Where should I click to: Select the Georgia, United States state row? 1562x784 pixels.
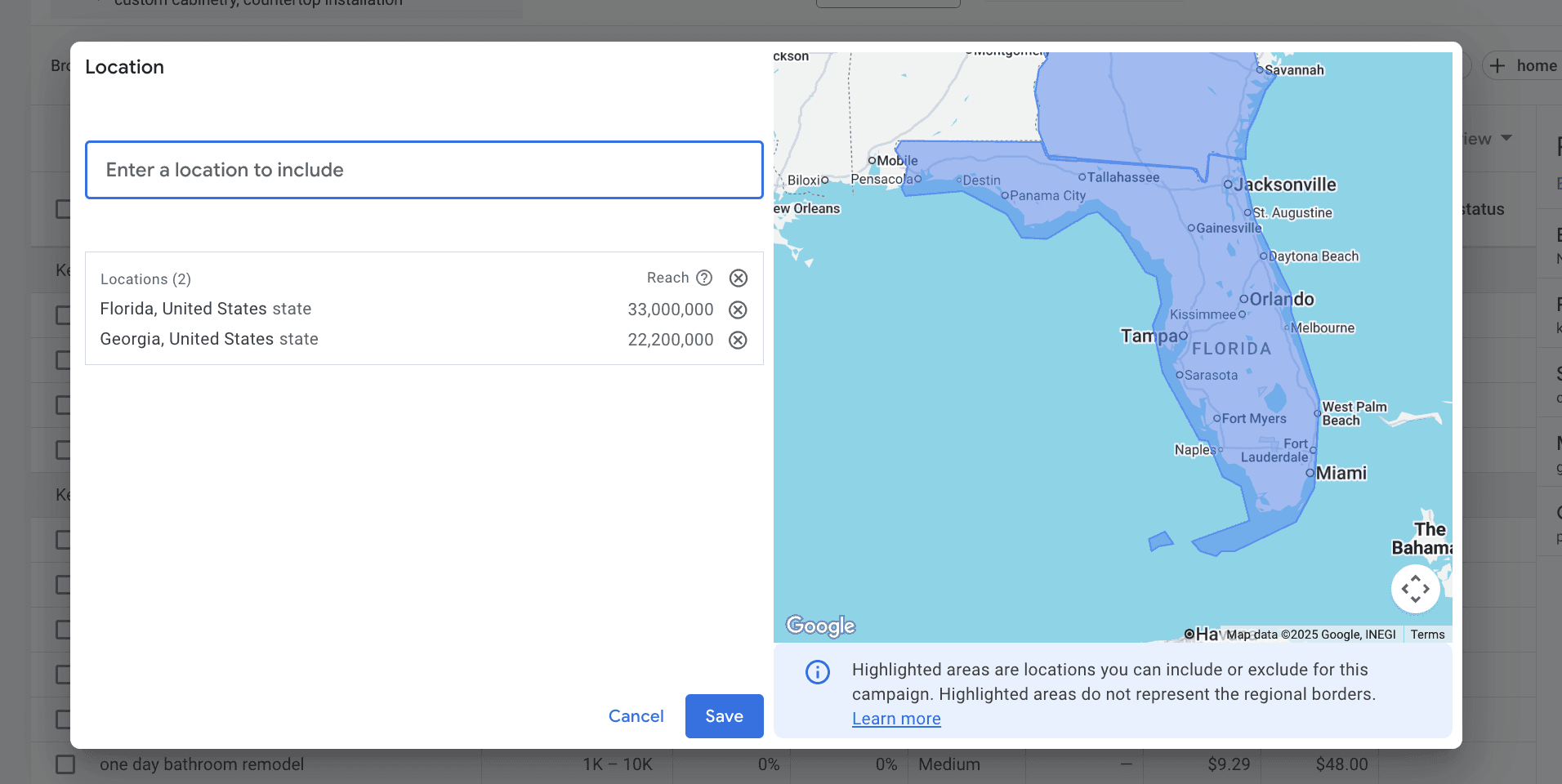pos(424,340)
